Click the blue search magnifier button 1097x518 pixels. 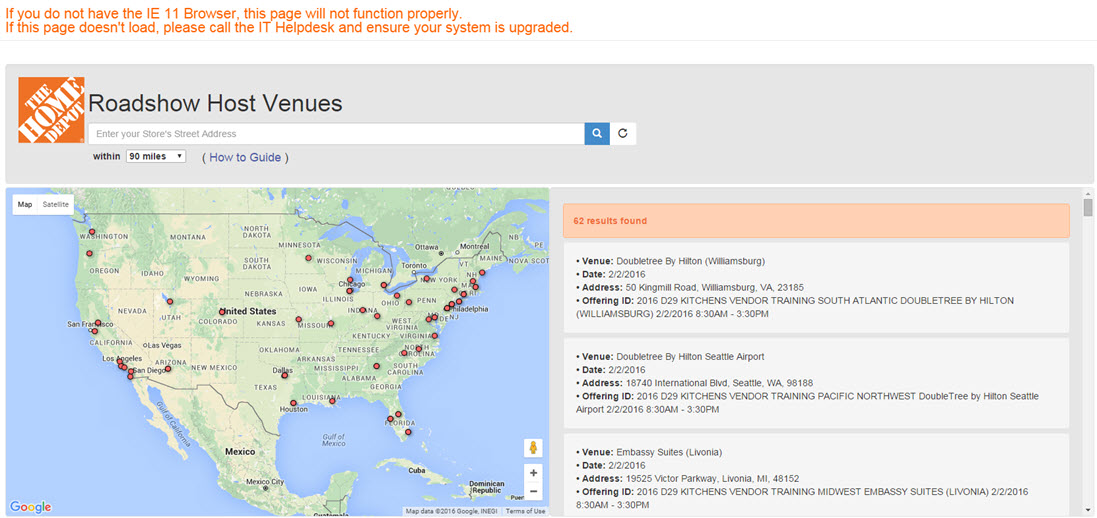597,134
